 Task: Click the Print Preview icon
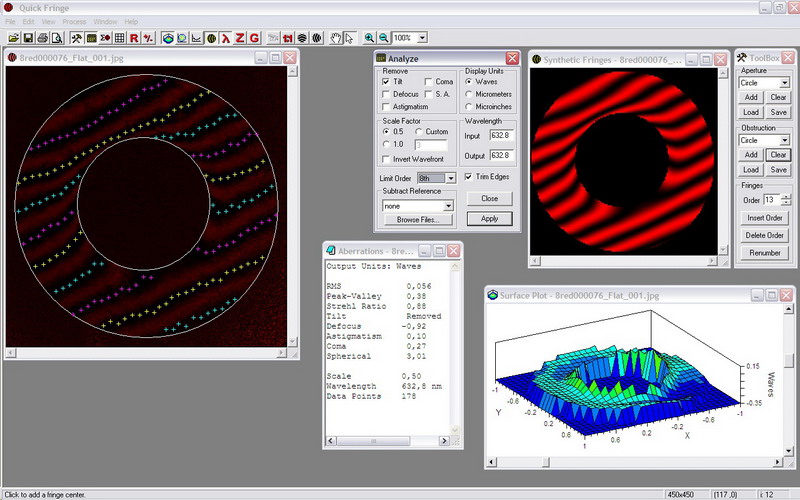57,38
